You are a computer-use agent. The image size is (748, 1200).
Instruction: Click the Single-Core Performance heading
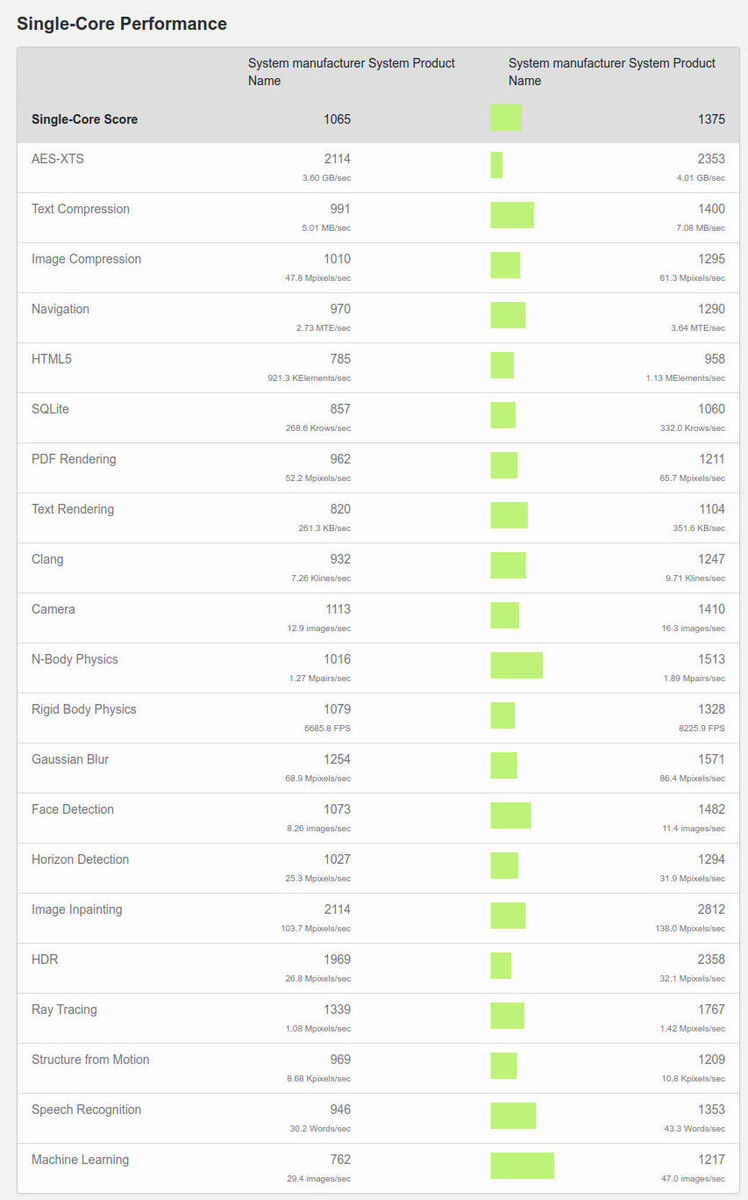pyautogui.click(x=122, y=24)
